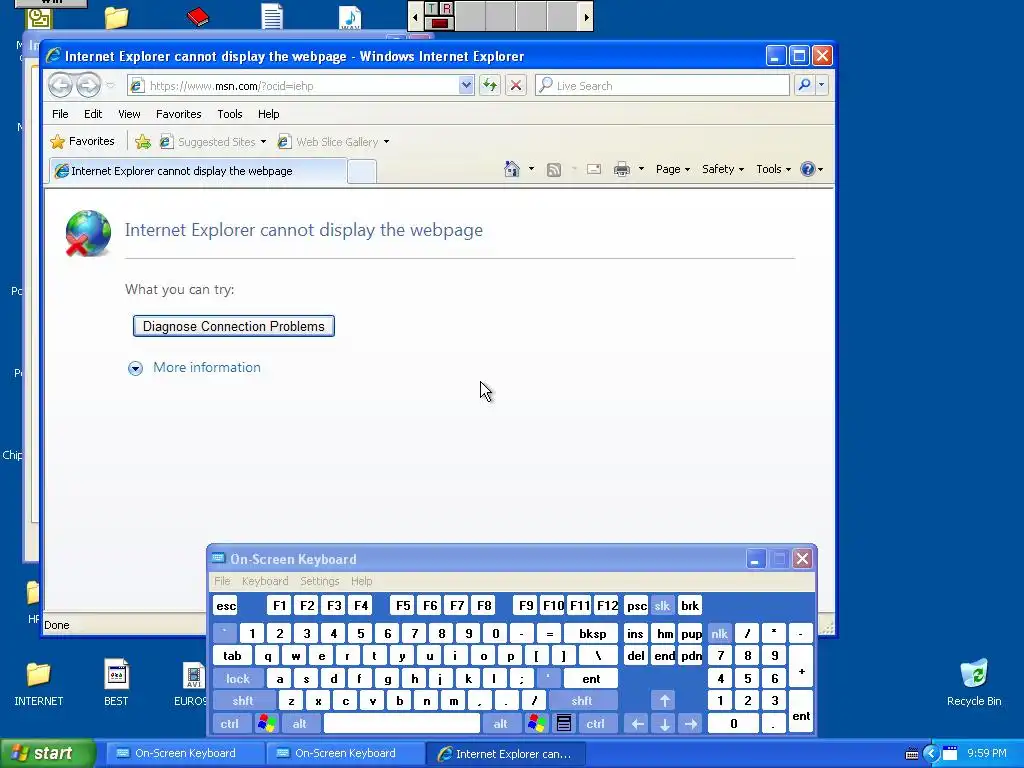Click the toolbar's left scroll arrow at top
Screen dimensions: 1024x768
click(x=415, y=17)
